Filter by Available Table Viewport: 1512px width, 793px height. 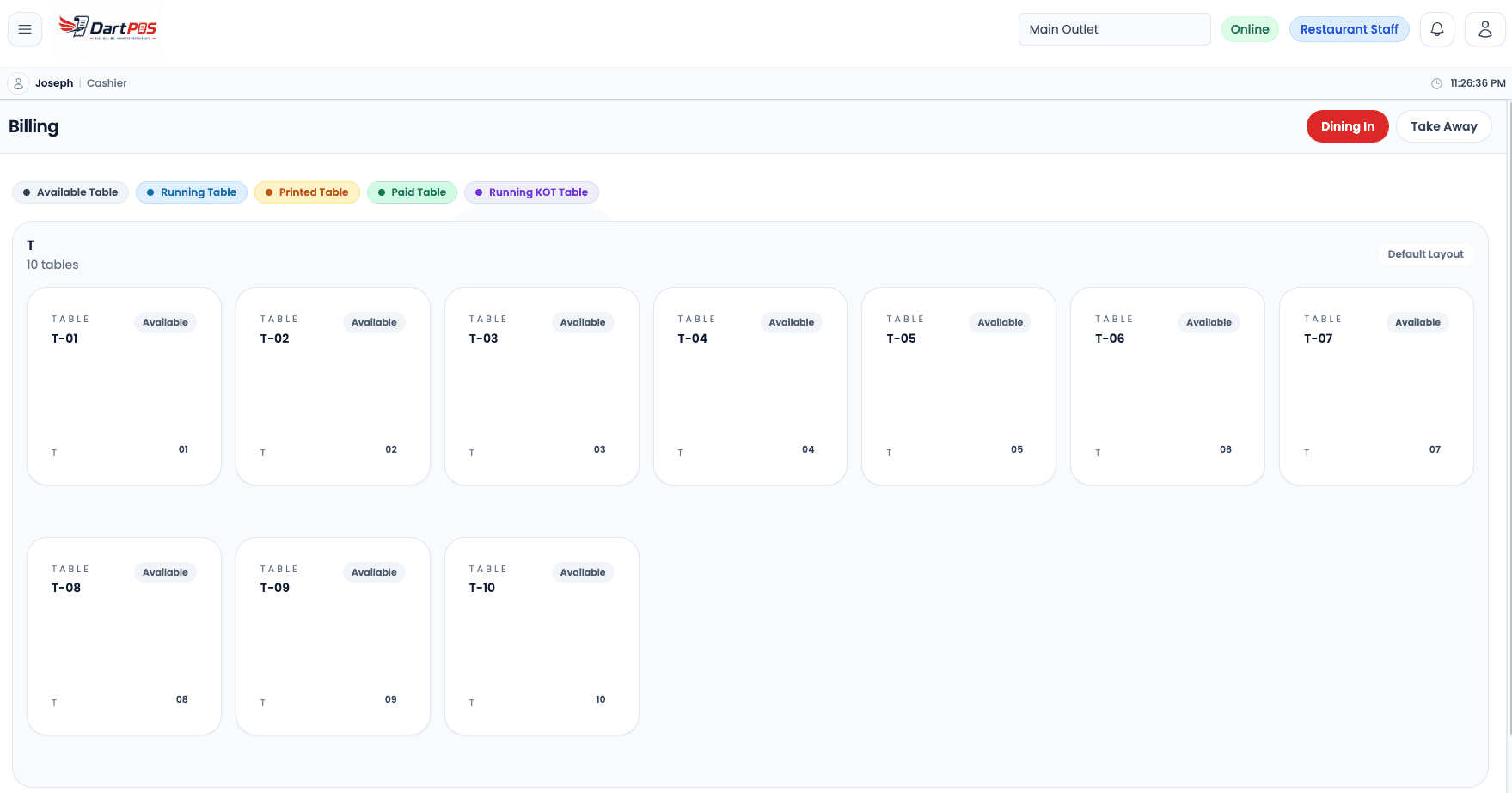coord(70,192)
